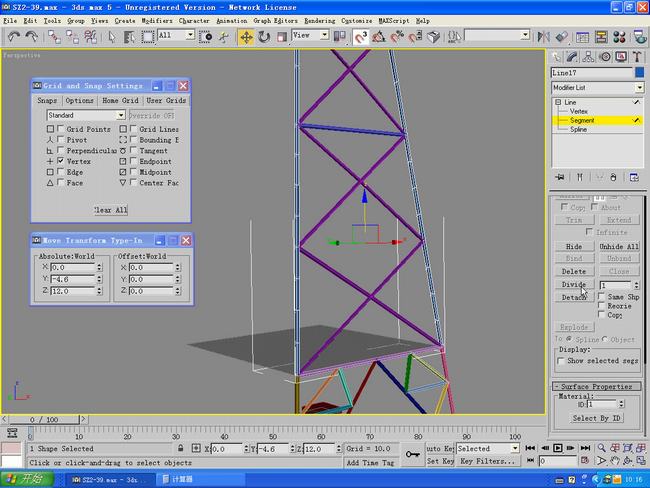Select Vertex sub-object in modifier stack
The image size is (650, 488).
tap(579, 111)
